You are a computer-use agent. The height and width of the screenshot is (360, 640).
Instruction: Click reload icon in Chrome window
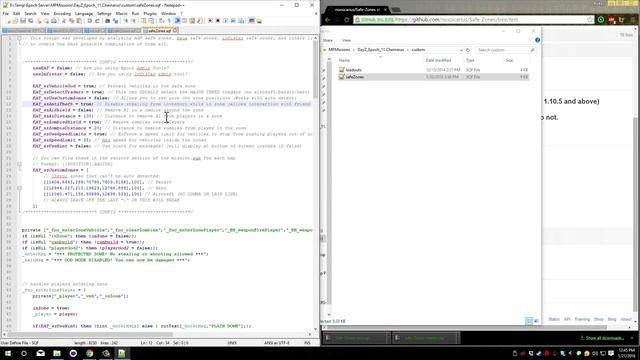pos(347,20)
